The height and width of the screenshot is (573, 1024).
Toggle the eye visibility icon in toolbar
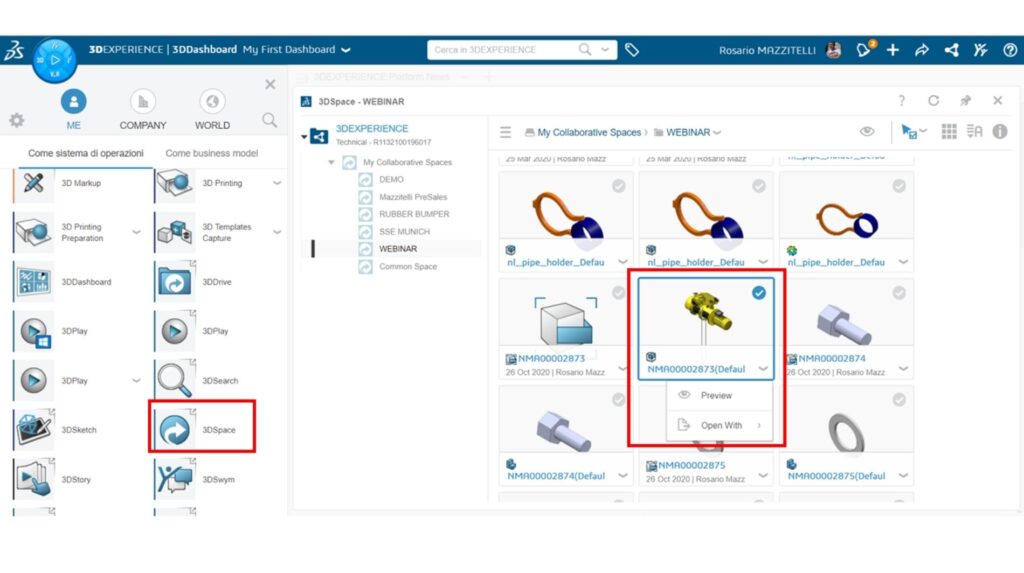click(x=867, y=132)
